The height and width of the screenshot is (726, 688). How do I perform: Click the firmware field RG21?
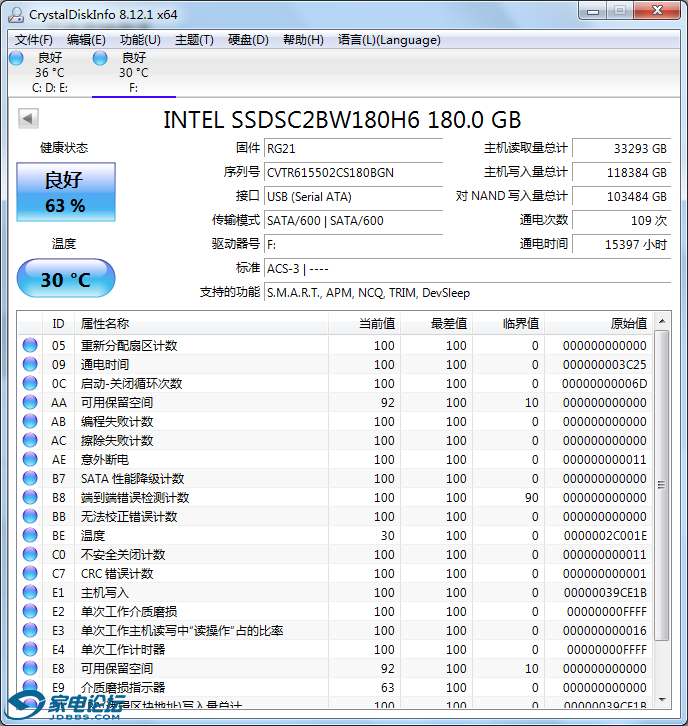click(x=353, y=149)
